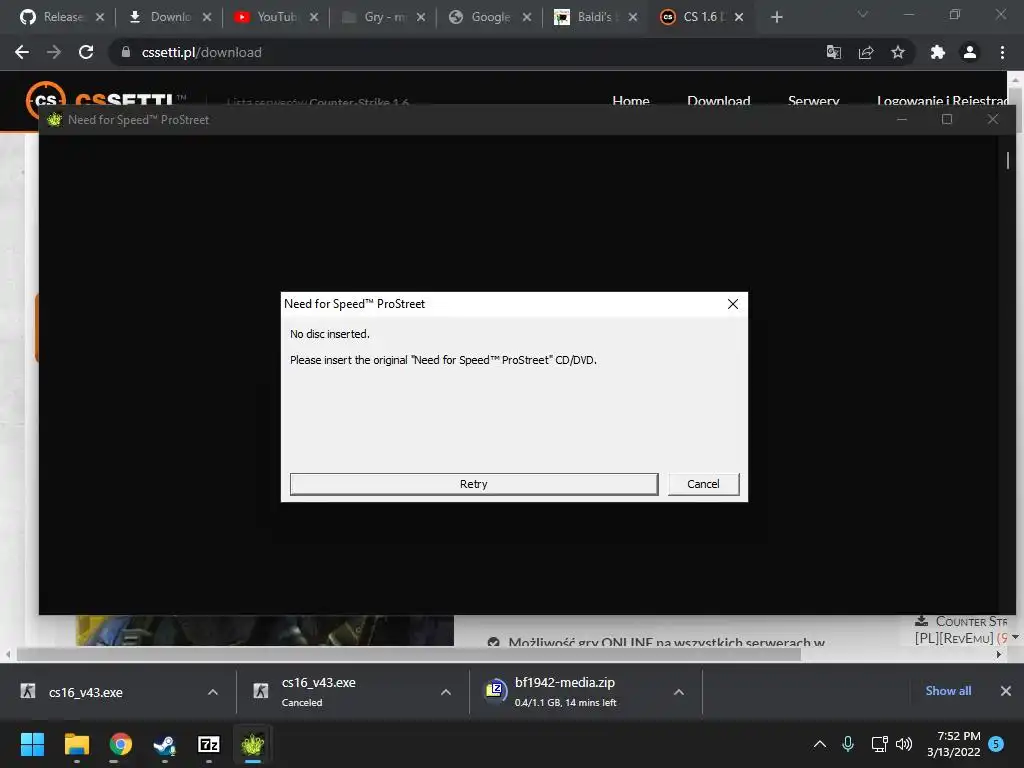Close the YouTube tab

[314, 17]
